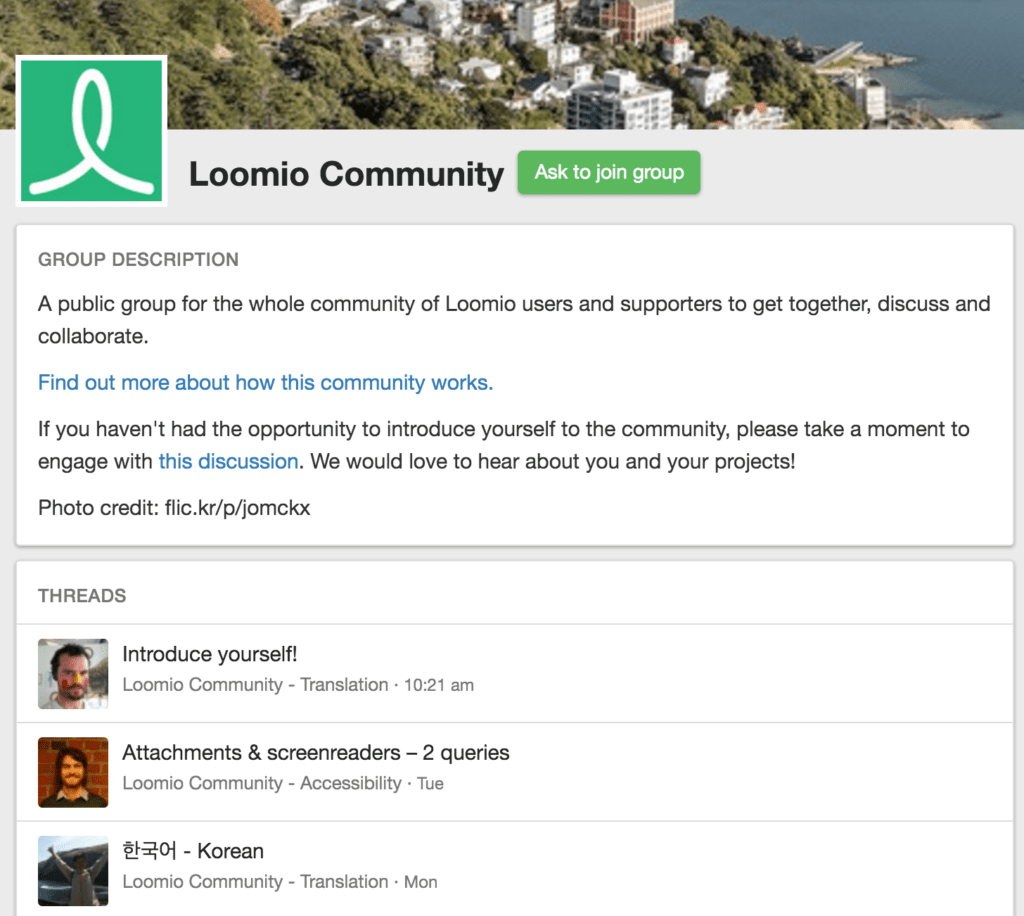The height and width of the screenshot is (916, 1024).
Task: Click the Loomio Community group name heading
Action: tap(346, 172)
